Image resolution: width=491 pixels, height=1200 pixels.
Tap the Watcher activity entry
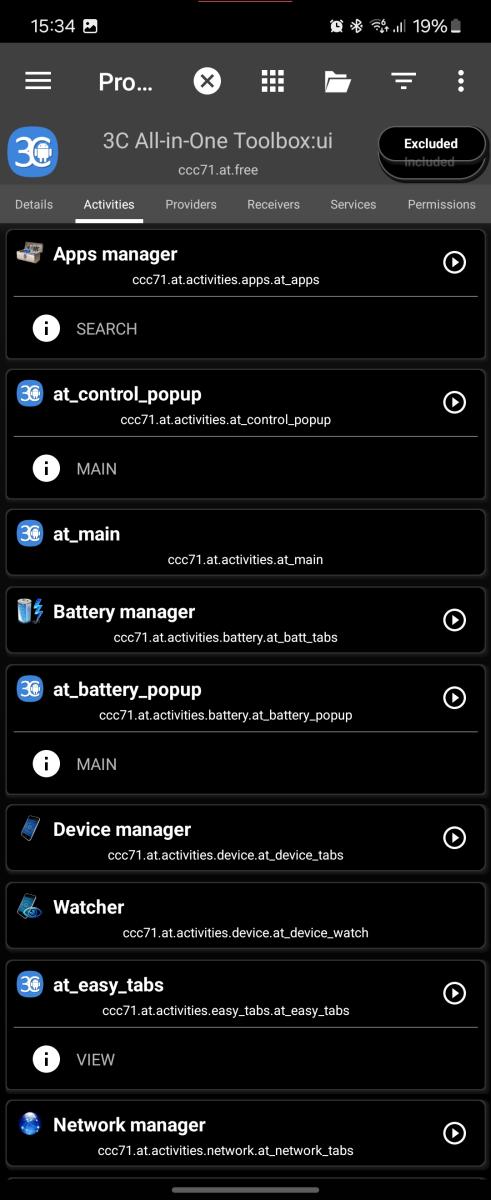(x=246, y=918)
